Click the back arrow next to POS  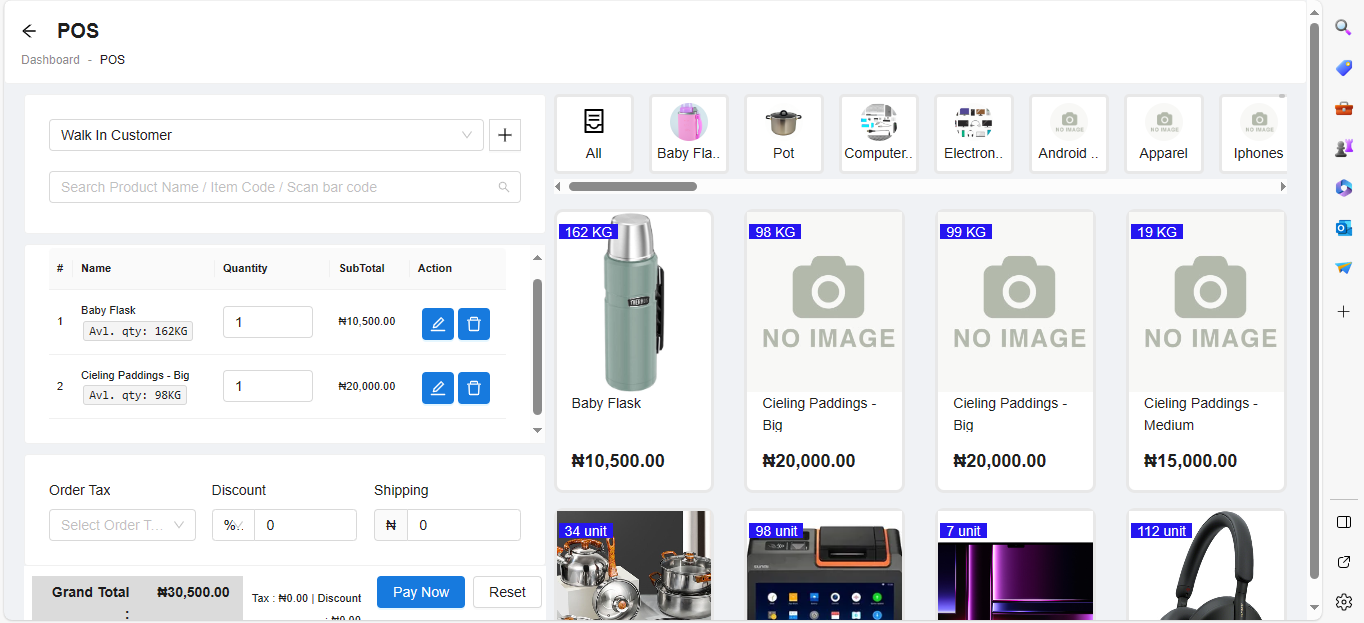click(29, 31)
